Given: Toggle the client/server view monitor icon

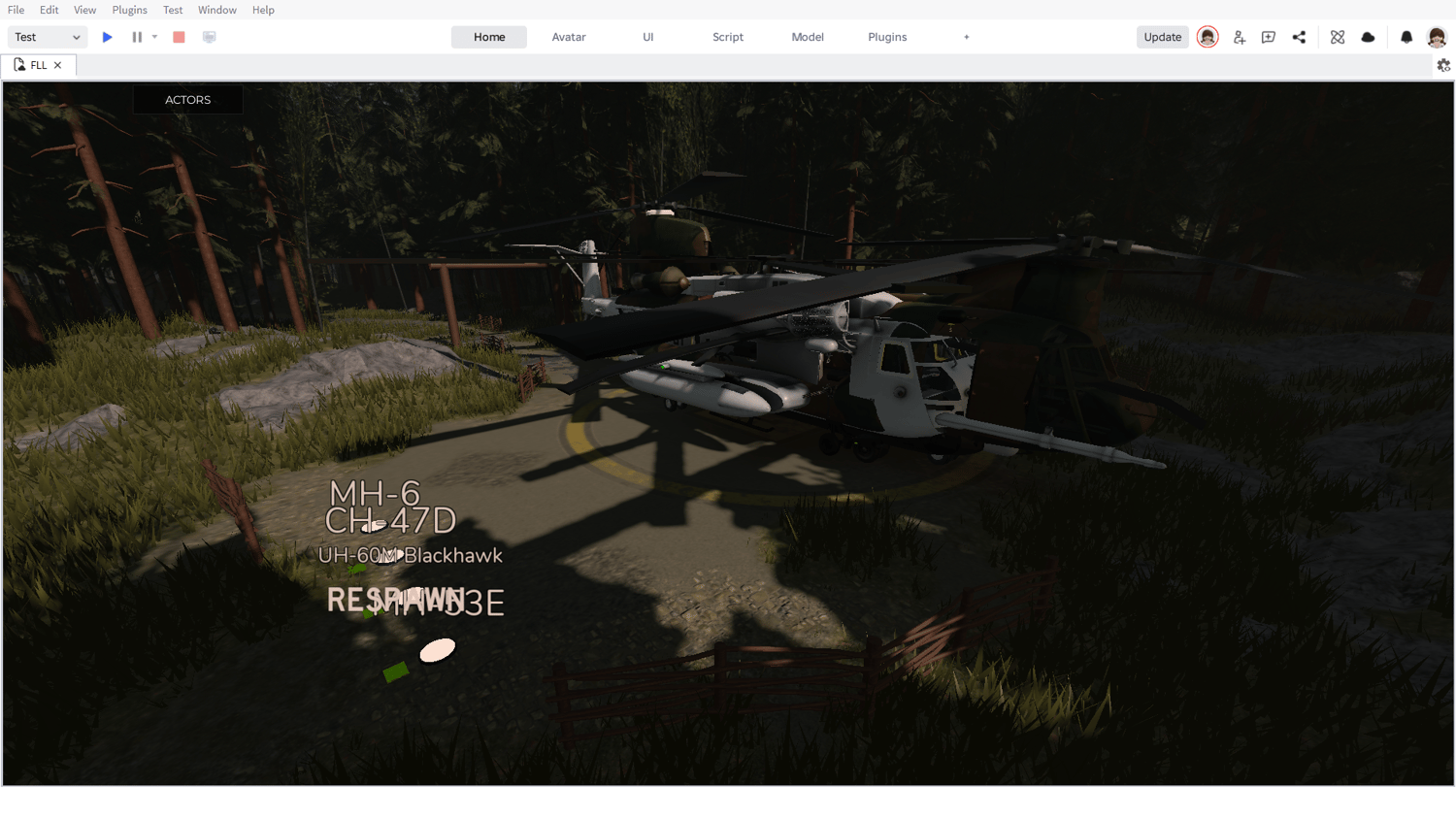Looking at the screenshot, I should [x=209, y=37].
